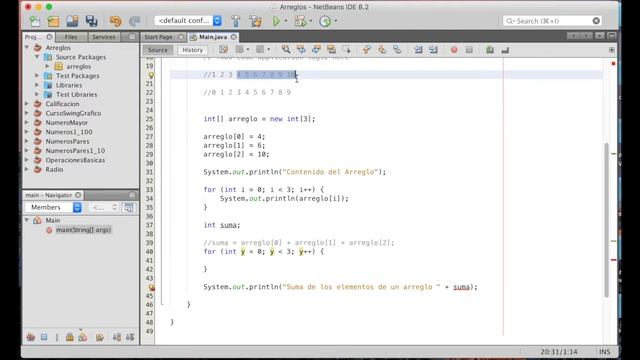Open the Members dropdown in Navigator

click(x=77, y=207)
